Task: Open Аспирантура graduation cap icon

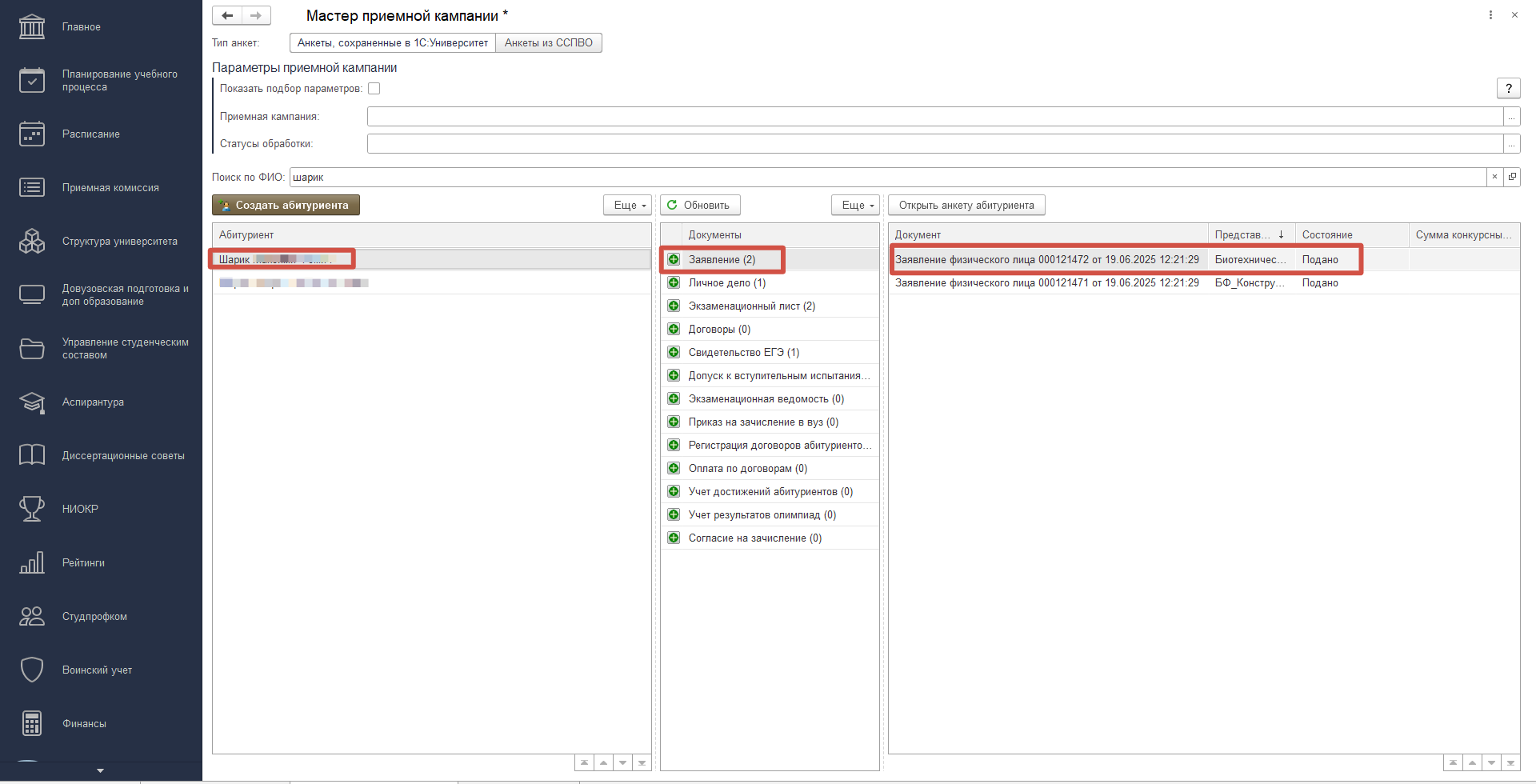Action: point(32,402)
